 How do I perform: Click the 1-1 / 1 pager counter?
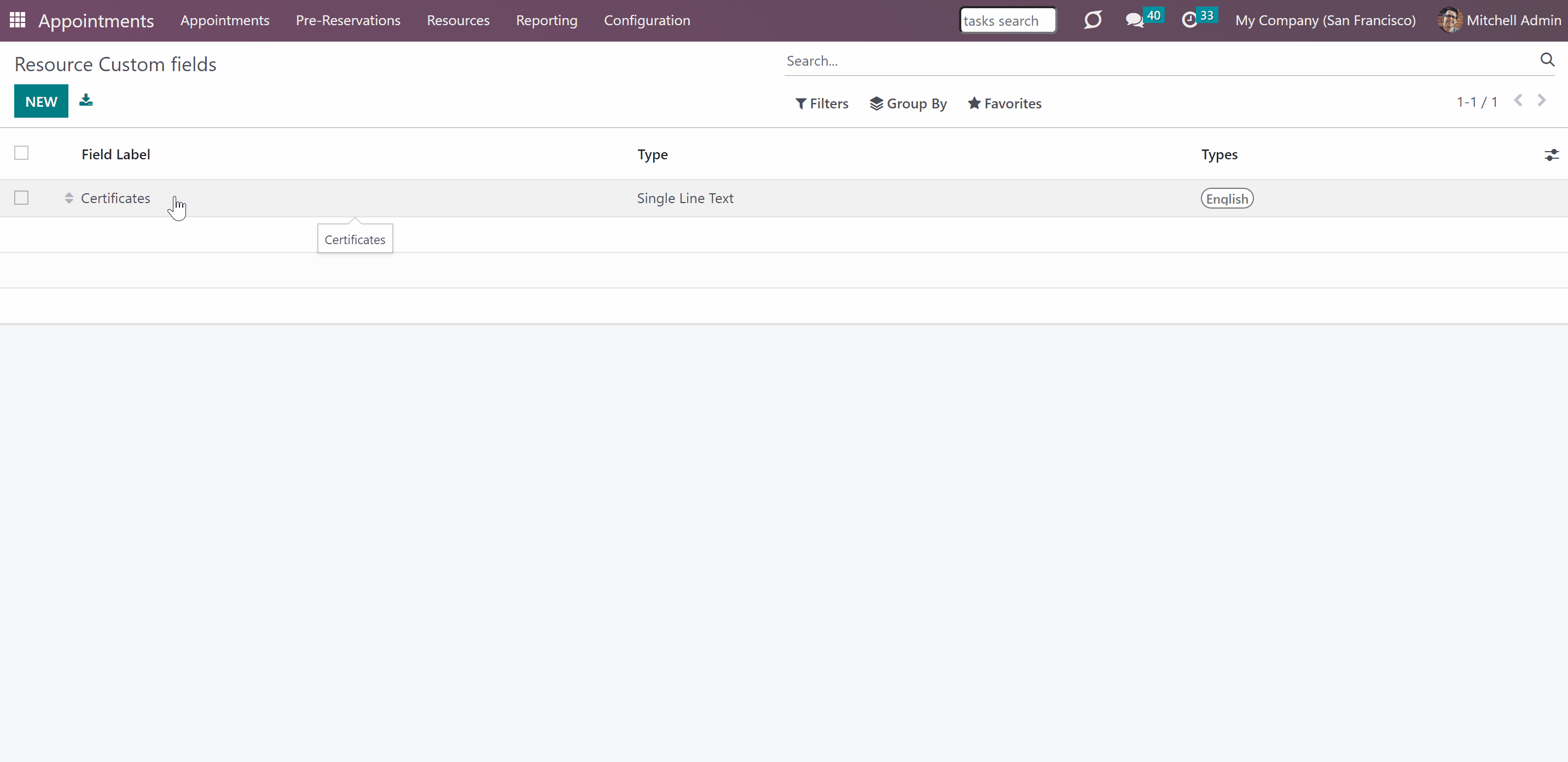1477,102
